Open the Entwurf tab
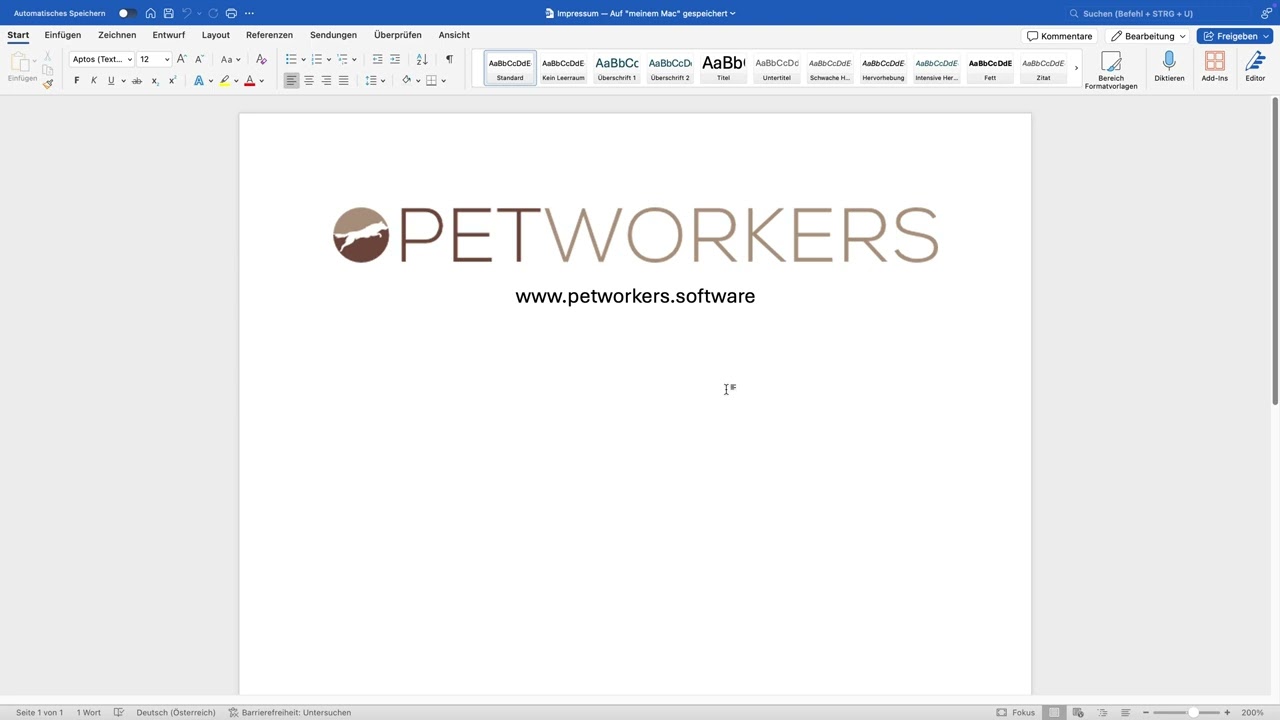Screen dimensions: 1280x720 pyautogui.click(x=169, y=35)
